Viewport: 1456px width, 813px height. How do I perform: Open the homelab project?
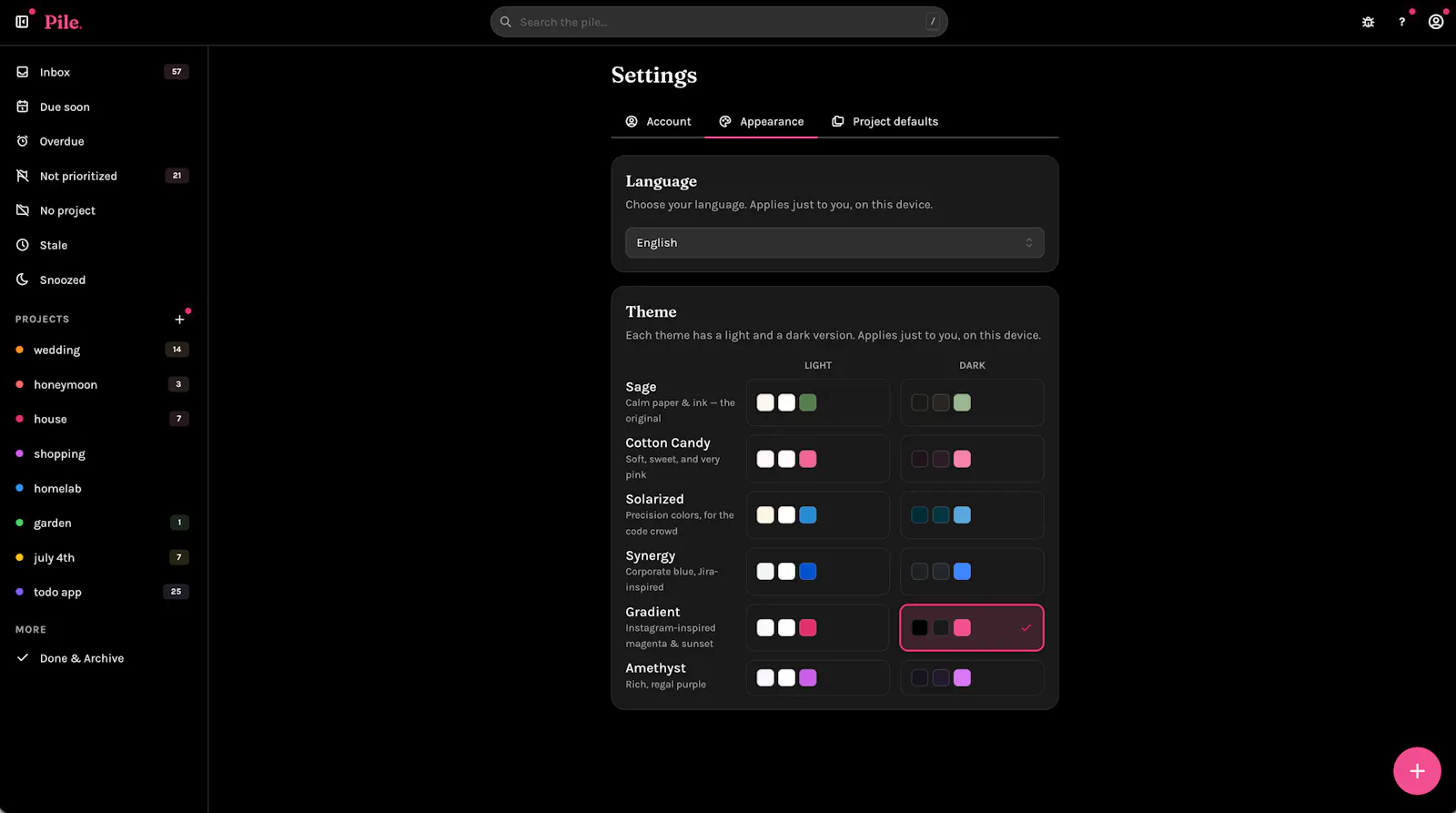pos(103,488)
